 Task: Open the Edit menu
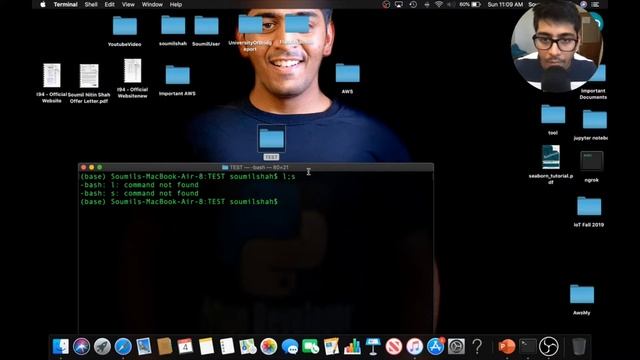[109, 4]
